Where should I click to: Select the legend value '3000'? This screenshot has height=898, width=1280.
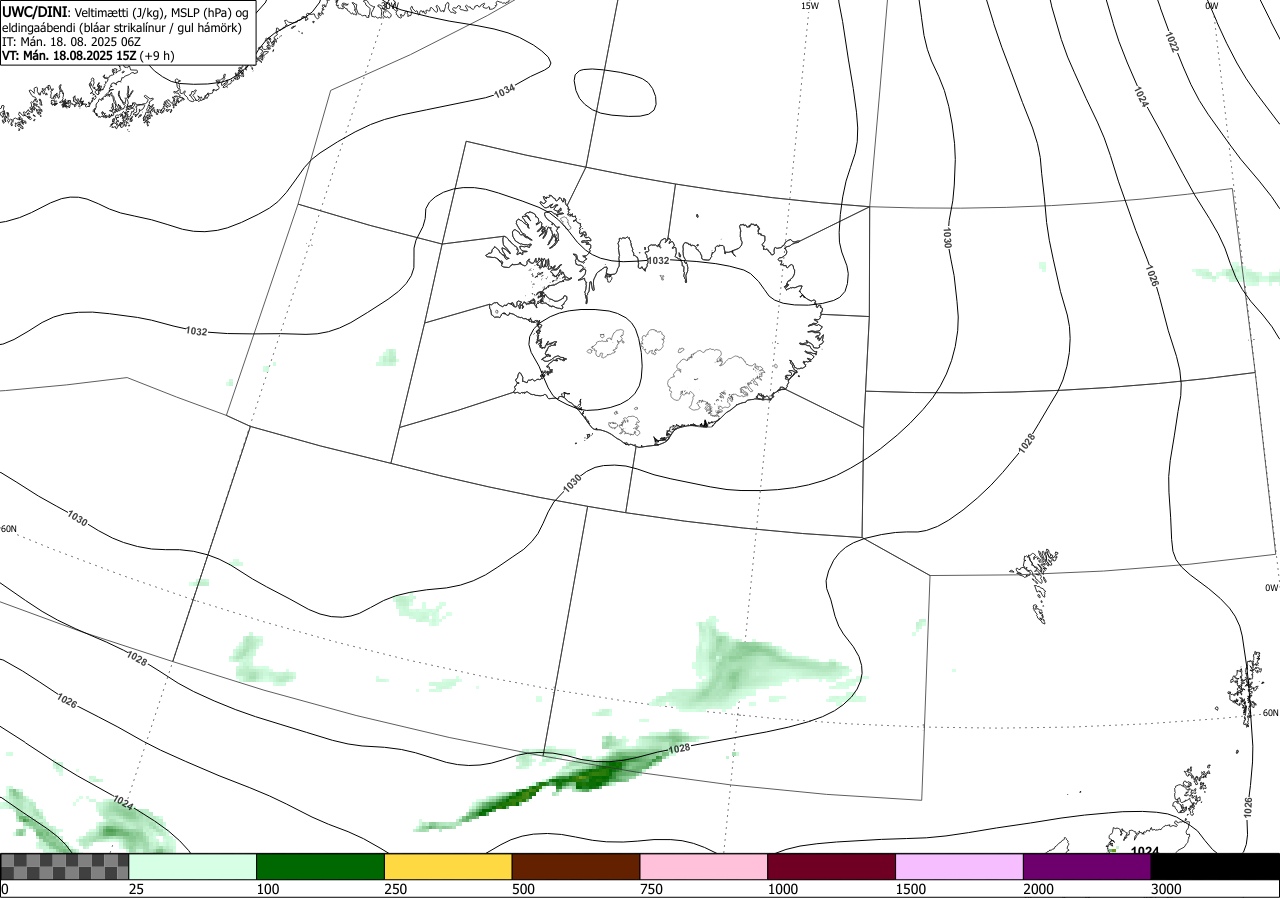1166,889
